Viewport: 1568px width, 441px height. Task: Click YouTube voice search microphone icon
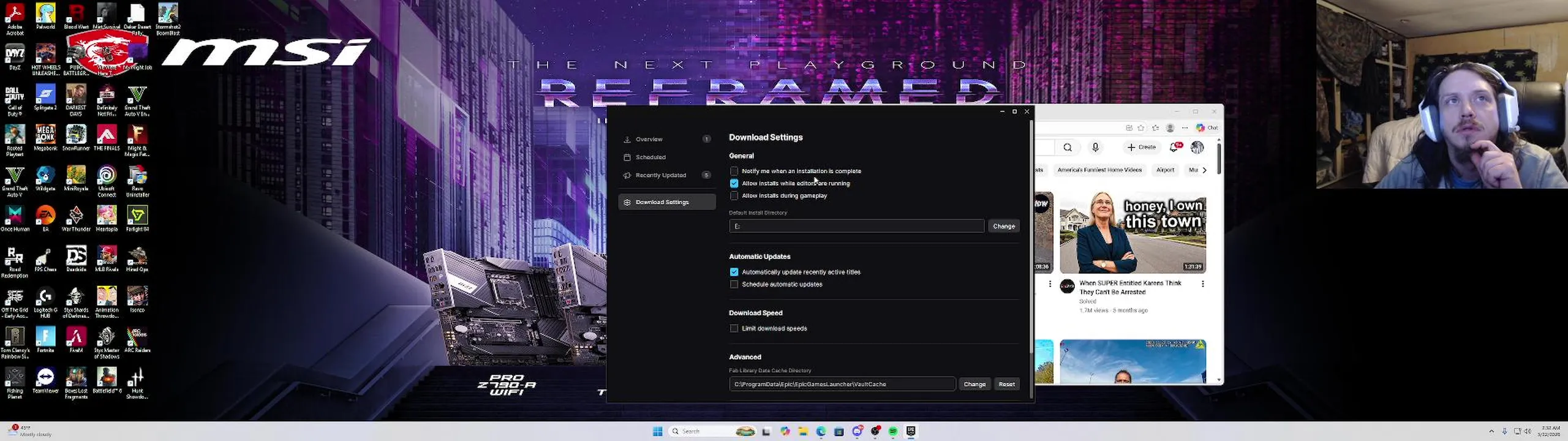pos(1095,148)
